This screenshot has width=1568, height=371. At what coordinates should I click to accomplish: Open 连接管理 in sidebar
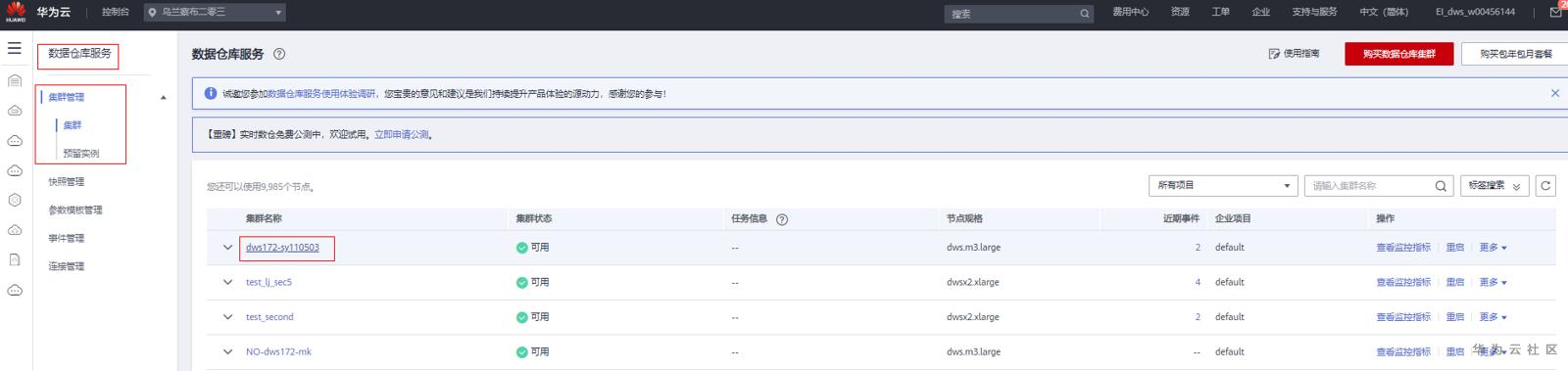[x=67, y=266]
